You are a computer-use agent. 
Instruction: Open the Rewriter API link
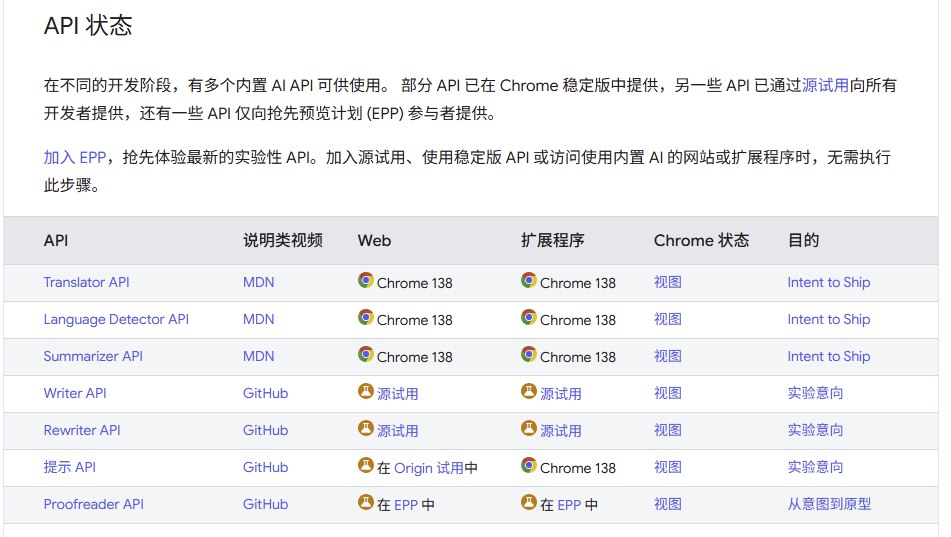pos(82,430)
